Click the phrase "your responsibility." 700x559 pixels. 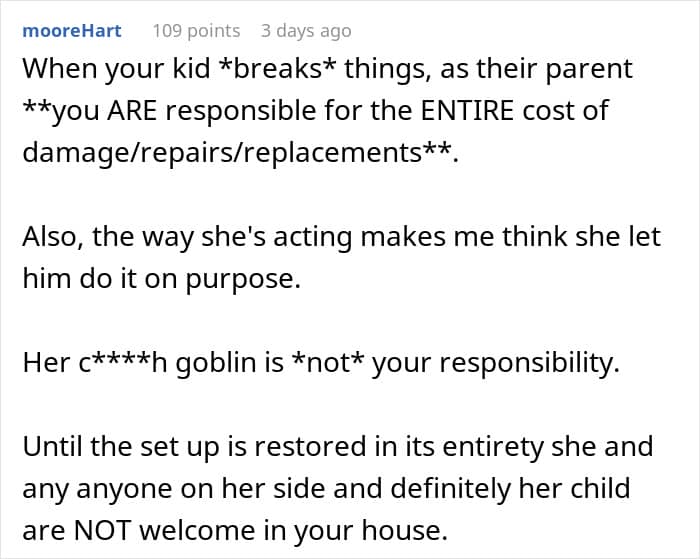(496, 363)
